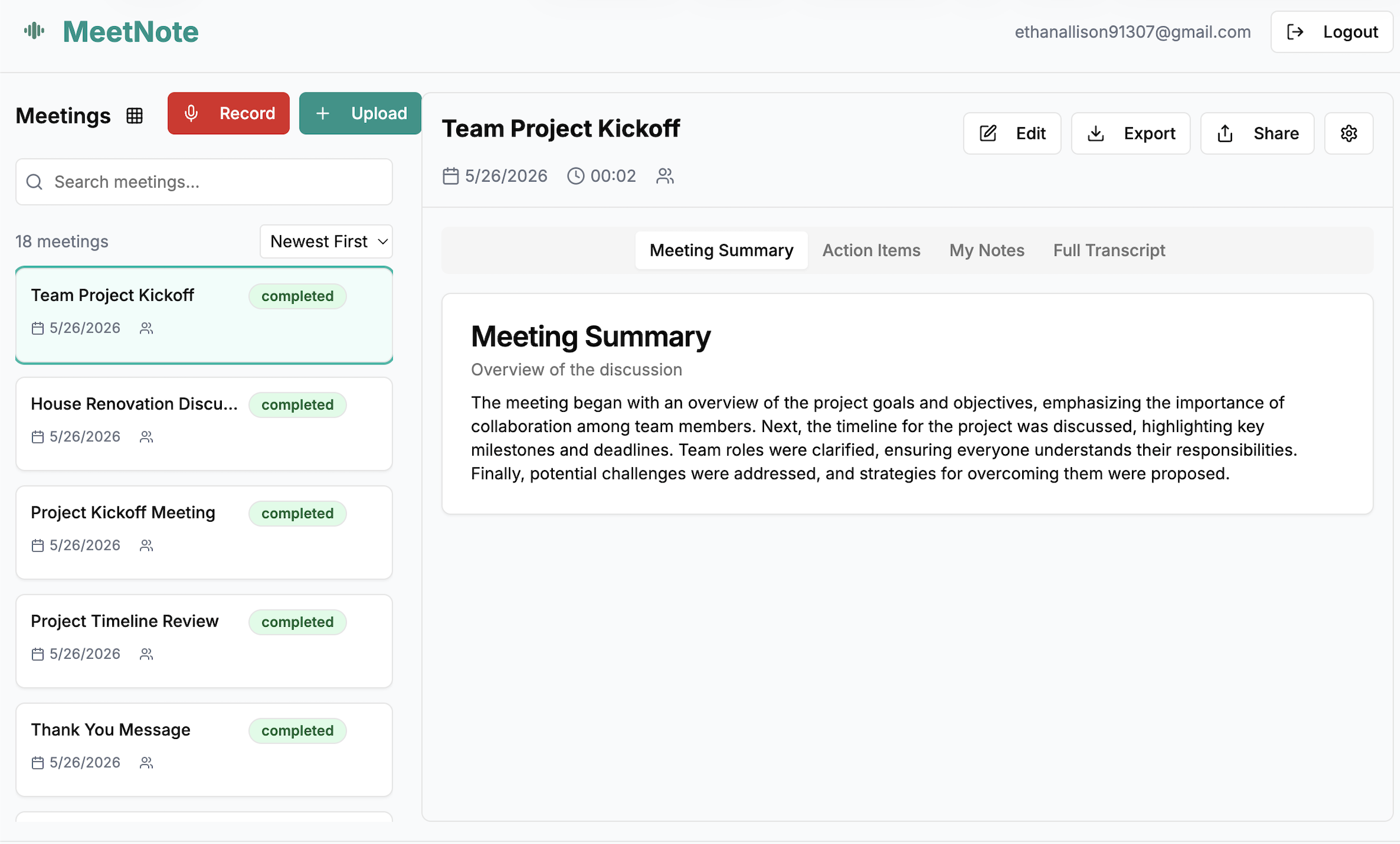Open the Newest First sort dropdown
The image size is (1400, 844).
[x=326, y=241]
